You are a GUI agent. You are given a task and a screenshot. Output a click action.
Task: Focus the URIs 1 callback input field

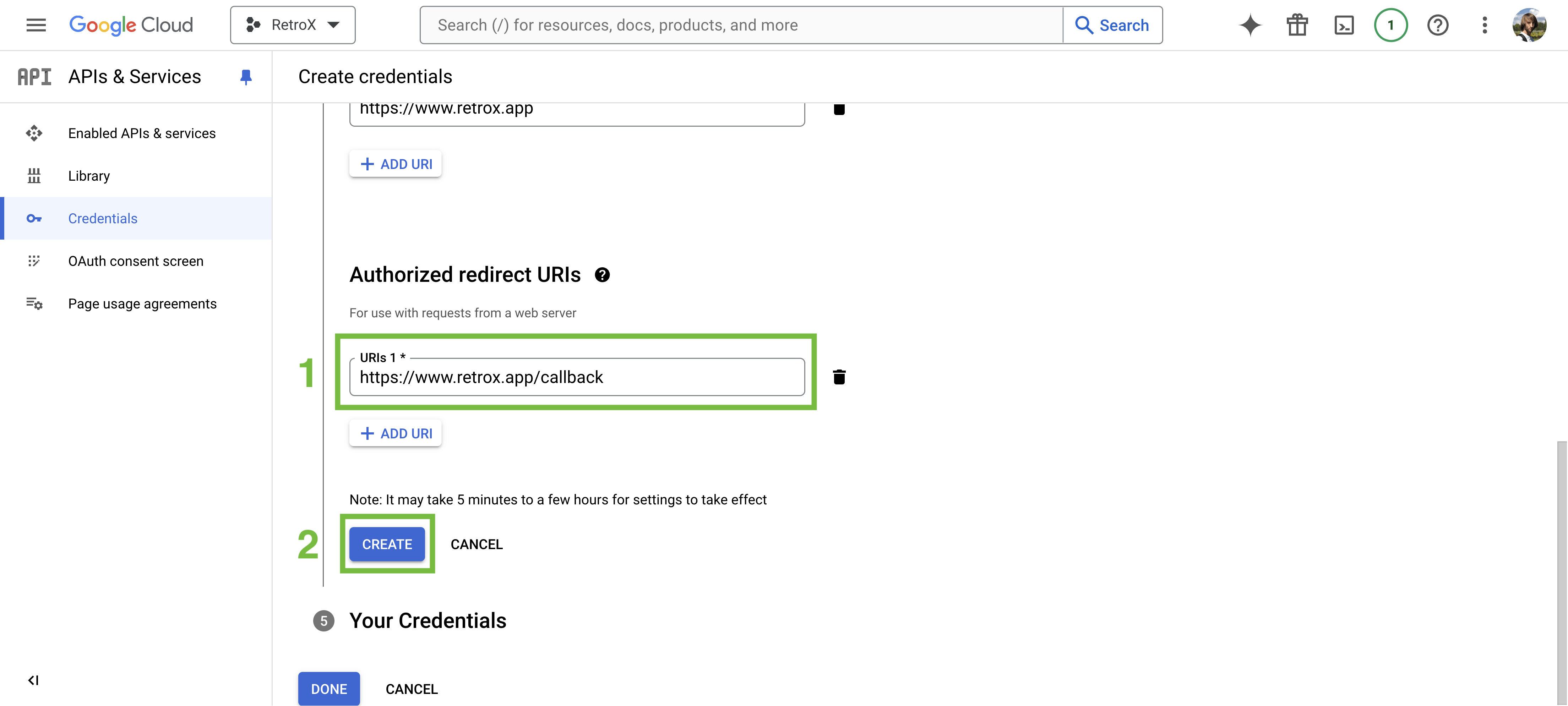point(577,377)
